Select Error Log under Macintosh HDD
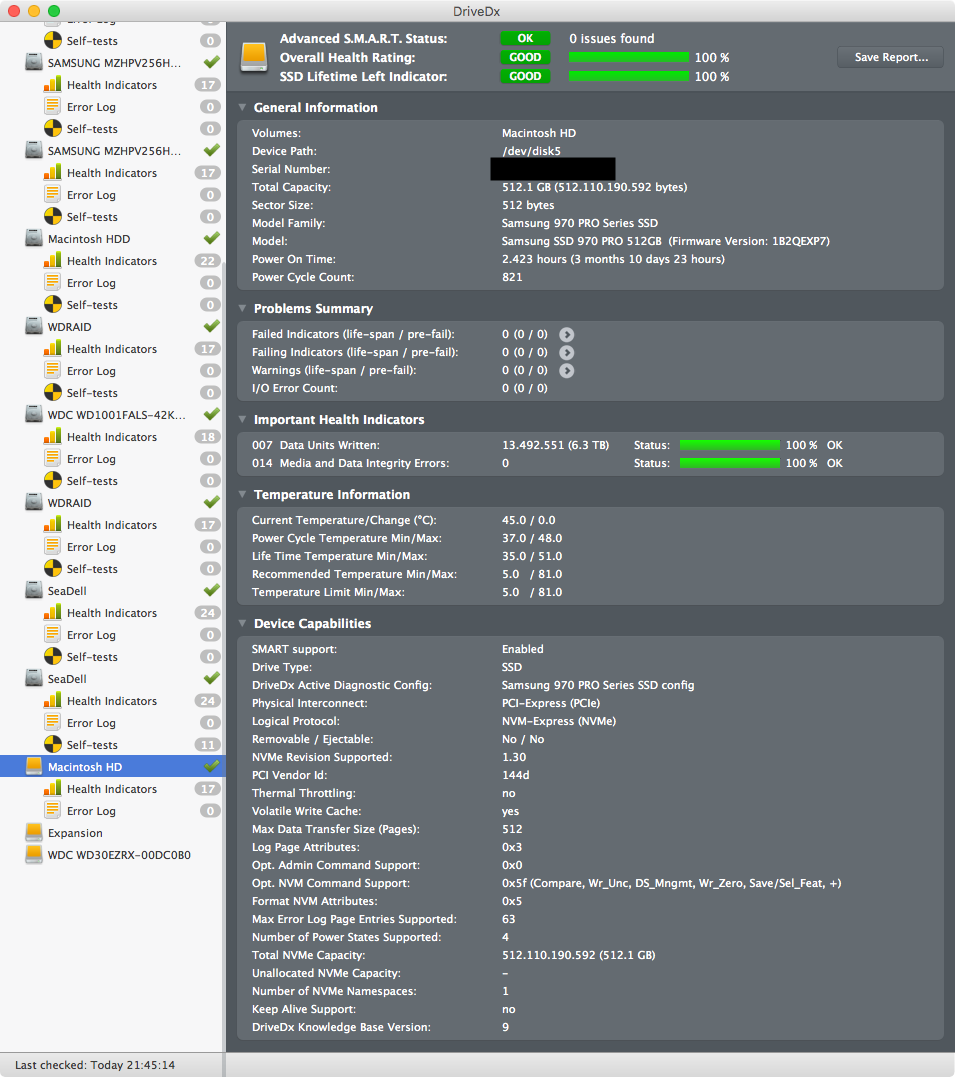 (x=91, y=283)
